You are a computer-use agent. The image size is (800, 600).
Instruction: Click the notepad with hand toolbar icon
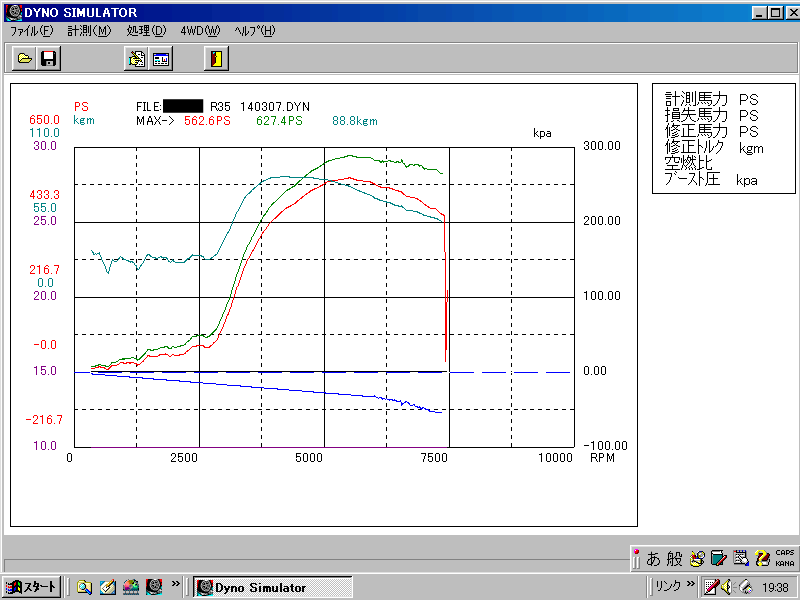click(x=136, y=59)
